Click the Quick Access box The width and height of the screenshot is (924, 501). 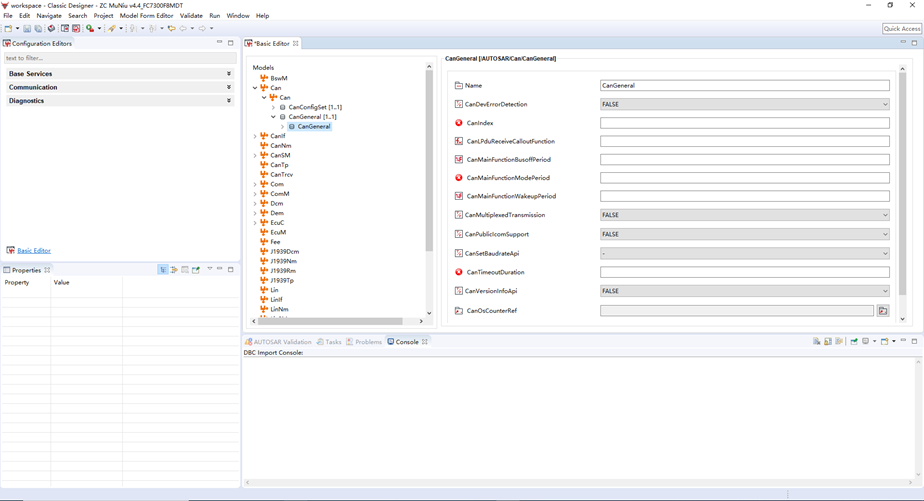(902, 28)
